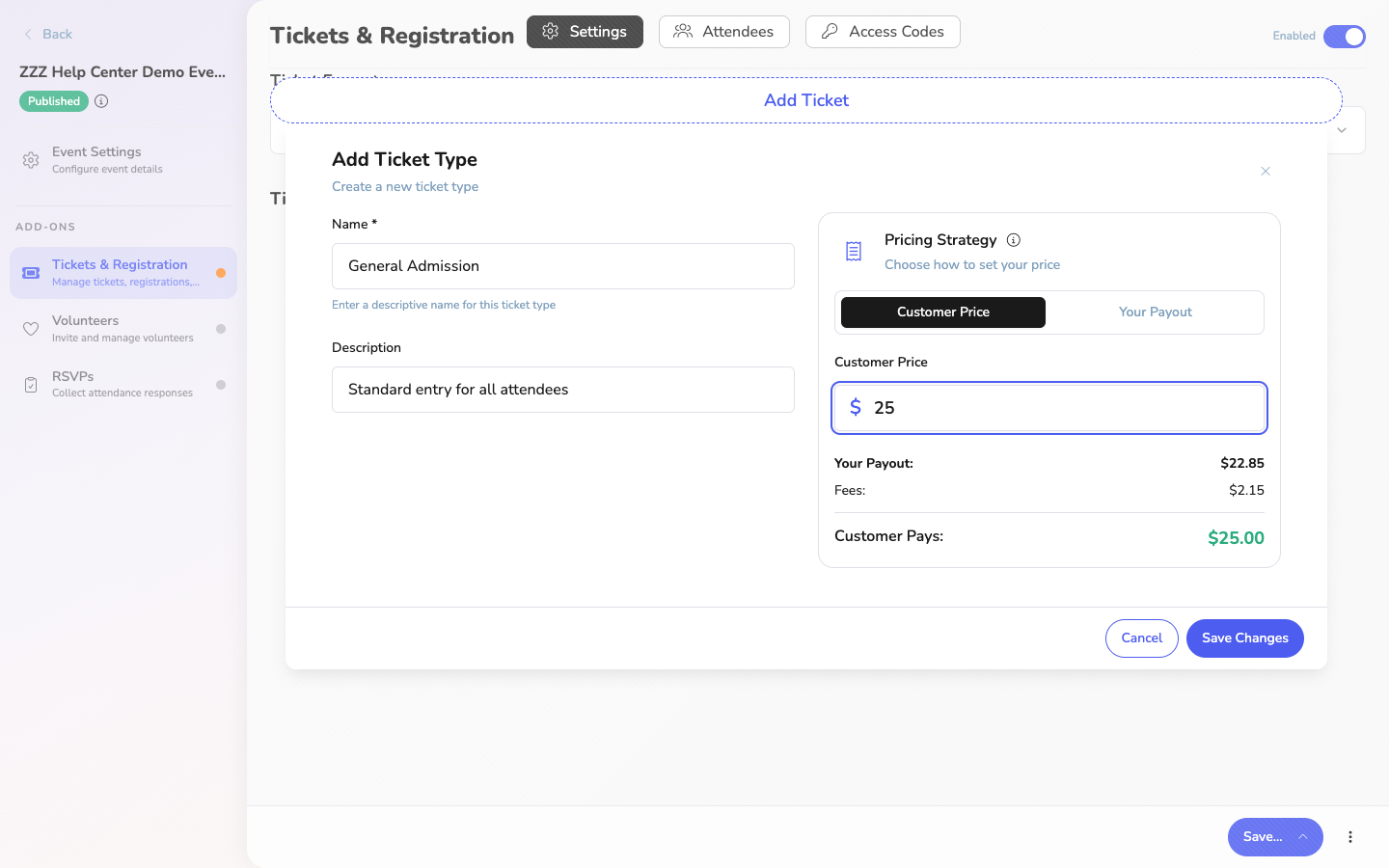Click the $25.00 Customer Pays amount
The width and height of the screenshot is (1389, 868).
[x=1236, y=538]
